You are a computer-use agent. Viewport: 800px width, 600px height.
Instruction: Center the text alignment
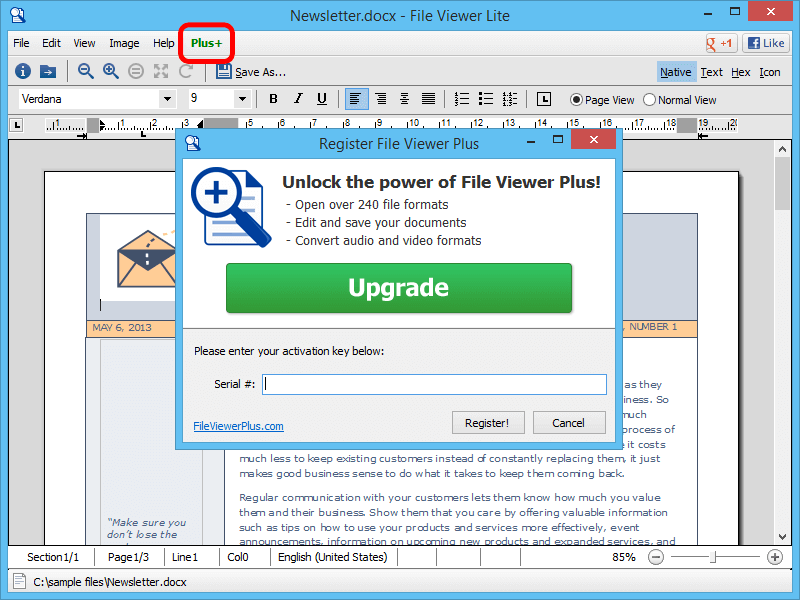(404, 99)
